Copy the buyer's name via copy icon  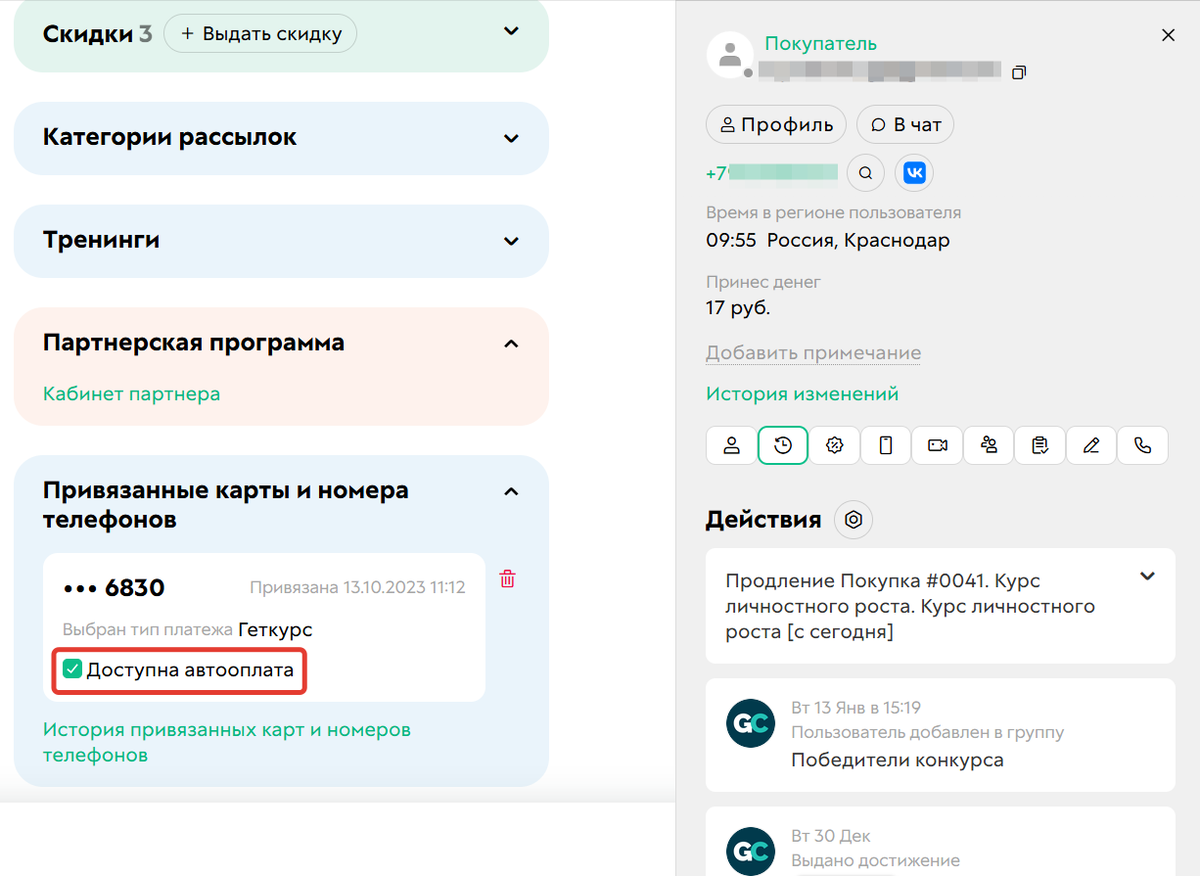pyautogui.click(x=1018, y=72)
